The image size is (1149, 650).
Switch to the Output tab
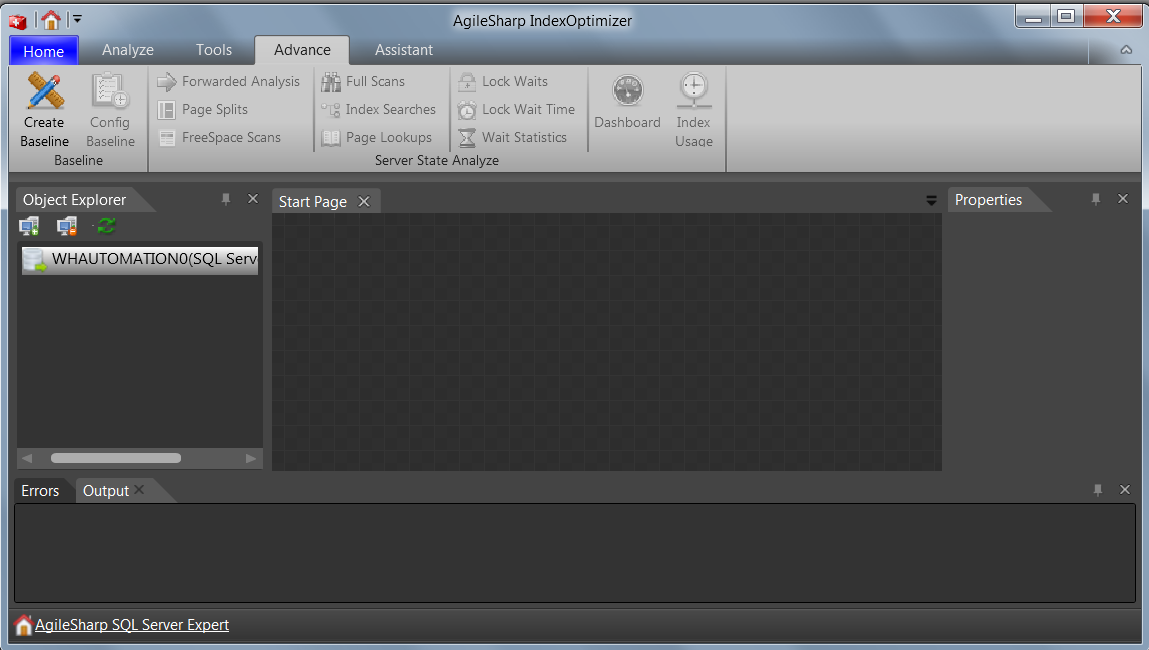coord(106,491)
